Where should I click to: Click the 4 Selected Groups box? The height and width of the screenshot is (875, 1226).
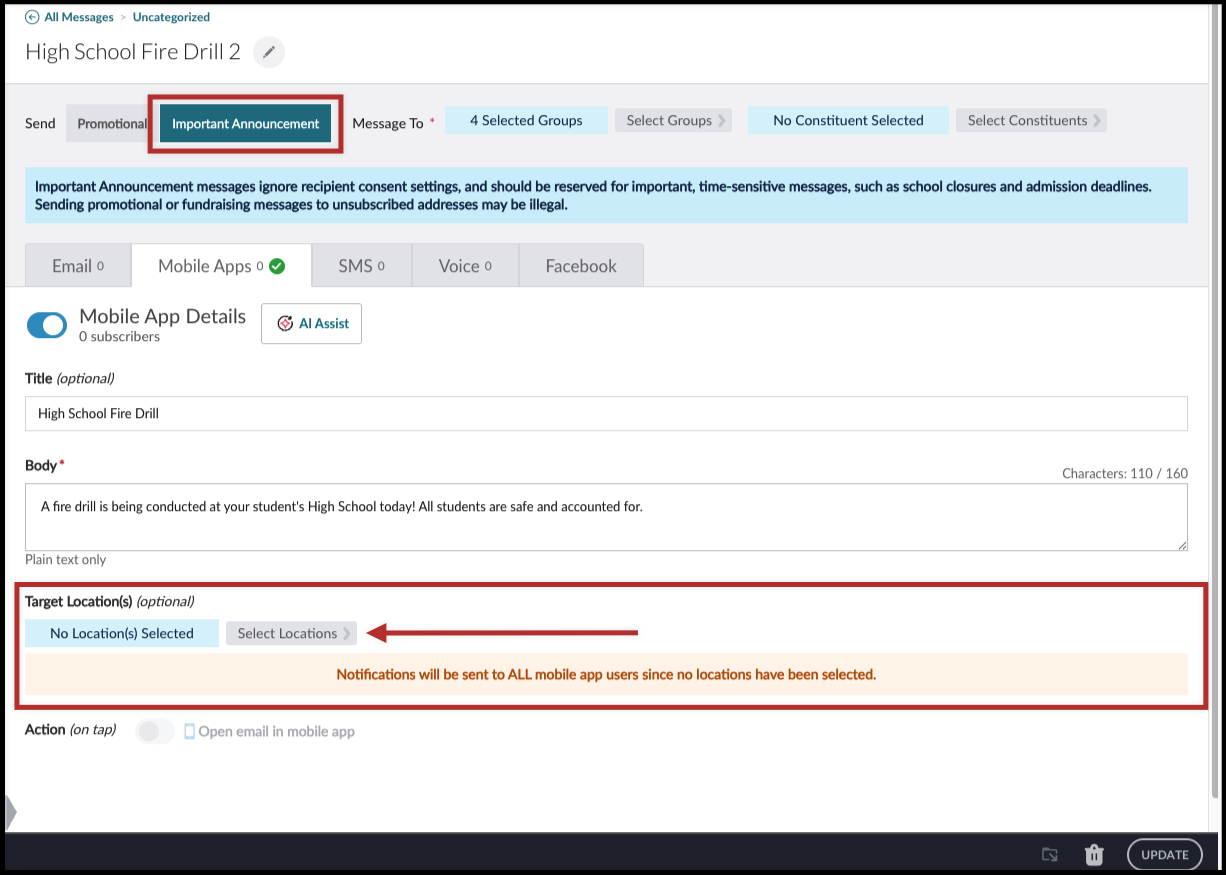point(526,120)
